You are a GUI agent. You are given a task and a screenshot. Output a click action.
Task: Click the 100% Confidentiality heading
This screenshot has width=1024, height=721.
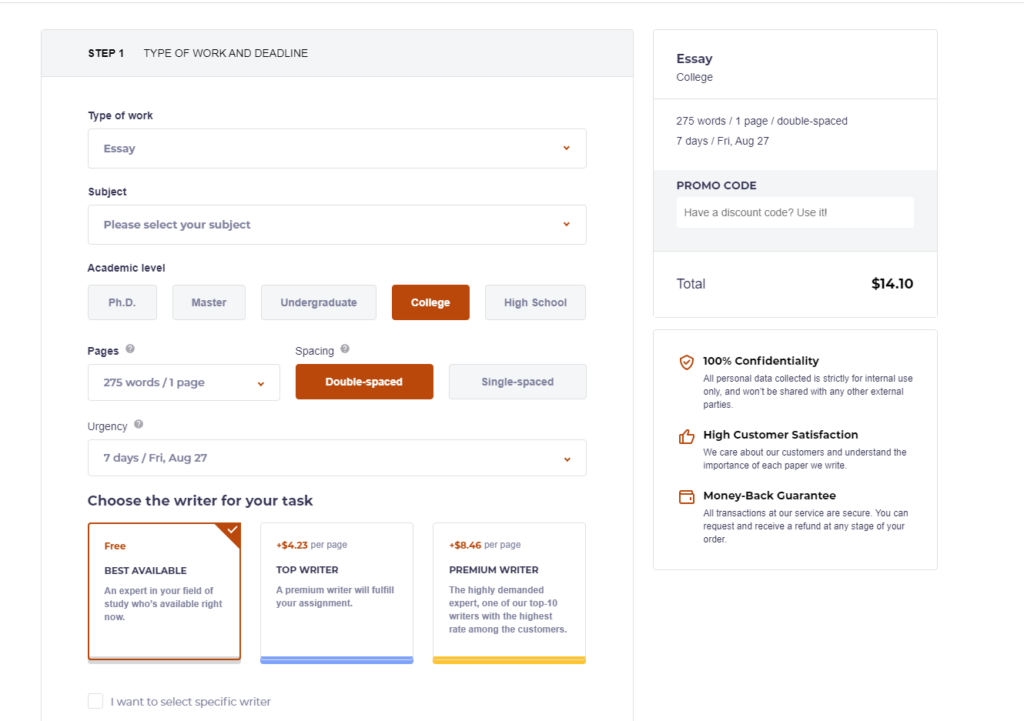pyautogui.click(x=761, y=360)
